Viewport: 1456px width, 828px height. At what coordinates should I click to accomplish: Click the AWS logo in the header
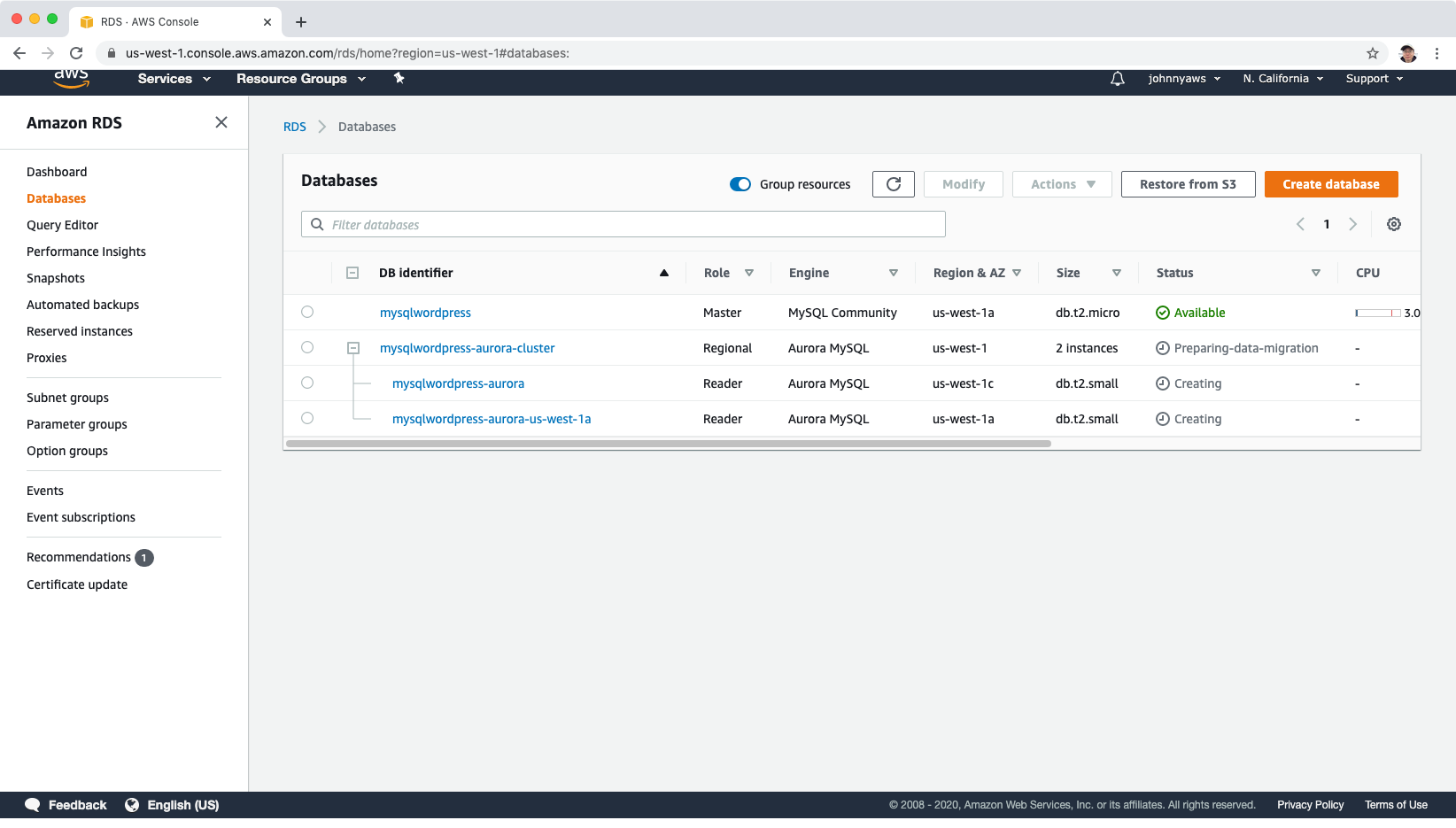pos(71,78)
